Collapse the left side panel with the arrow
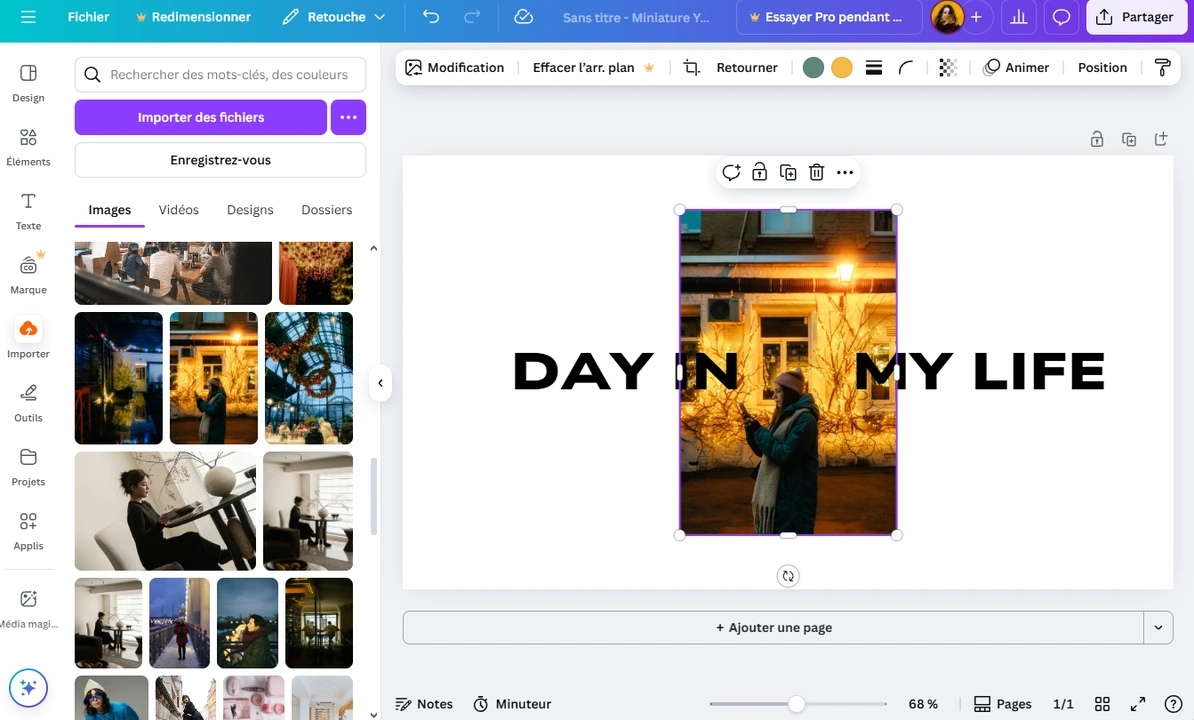 tap(380, 382)
